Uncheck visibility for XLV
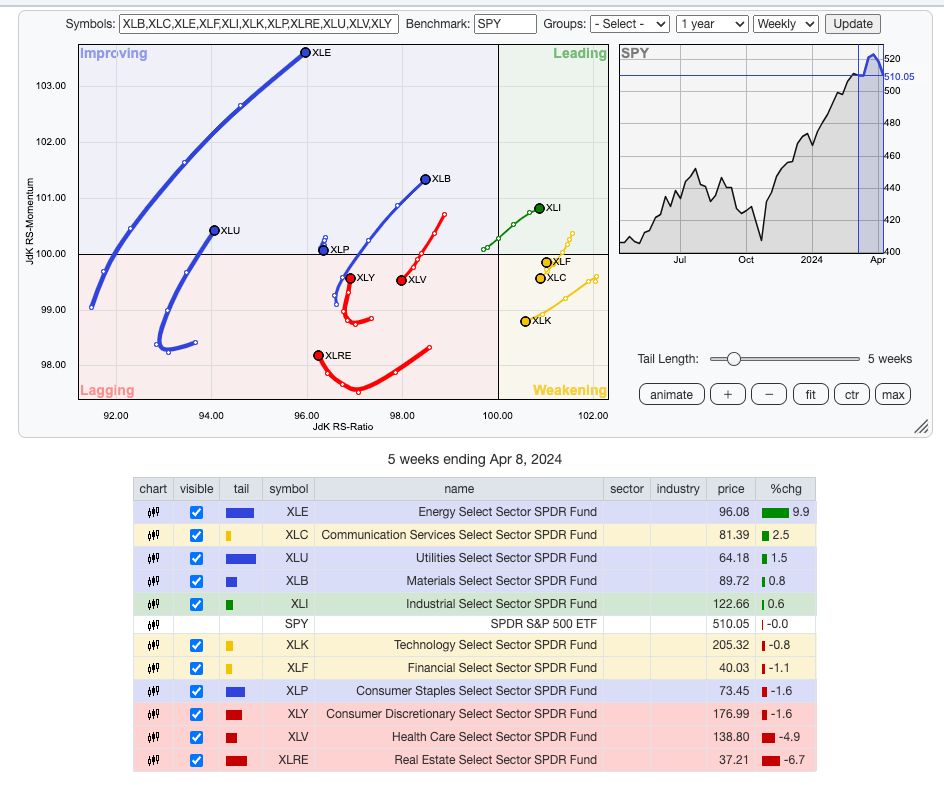Viewport: 944px width, 785px height. tap(196, 737)
